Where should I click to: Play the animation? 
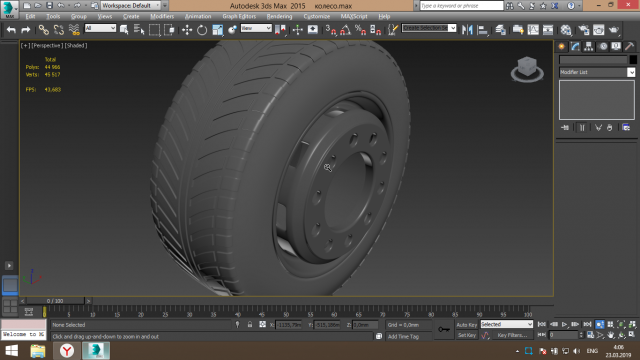click(564, 324)
